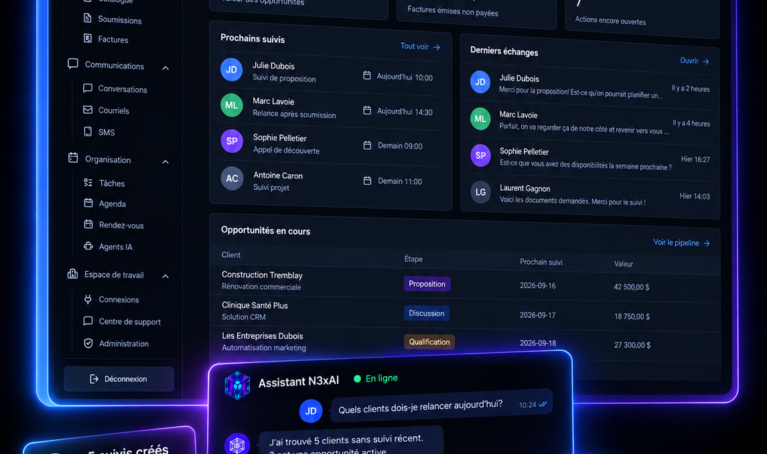Click the Déconnexion button
The image size is (767, 454).
tap(119, 379)
